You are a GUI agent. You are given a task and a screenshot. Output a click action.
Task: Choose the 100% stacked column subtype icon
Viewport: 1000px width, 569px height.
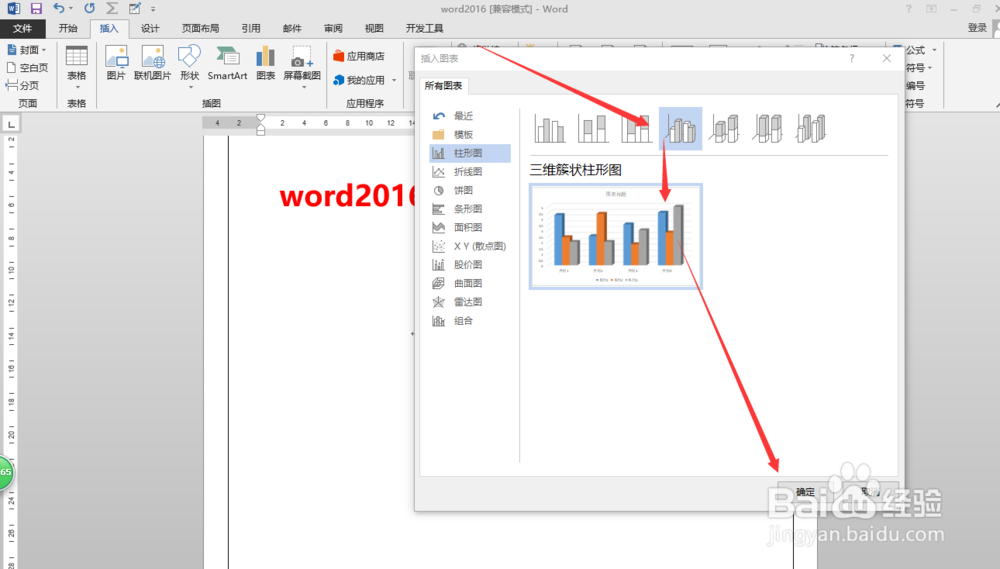tap(636, 129)
